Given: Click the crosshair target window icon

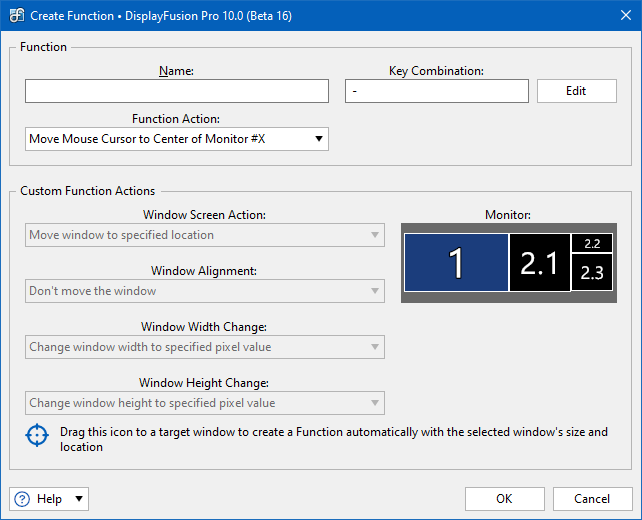Looking at the screenshot, I should pyautogui.click(x=37, y=435).
